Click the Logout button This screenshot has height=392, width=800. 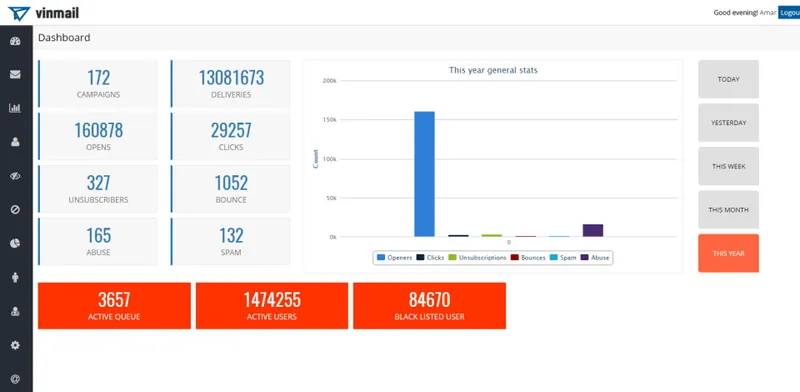[x=789, y=13]
